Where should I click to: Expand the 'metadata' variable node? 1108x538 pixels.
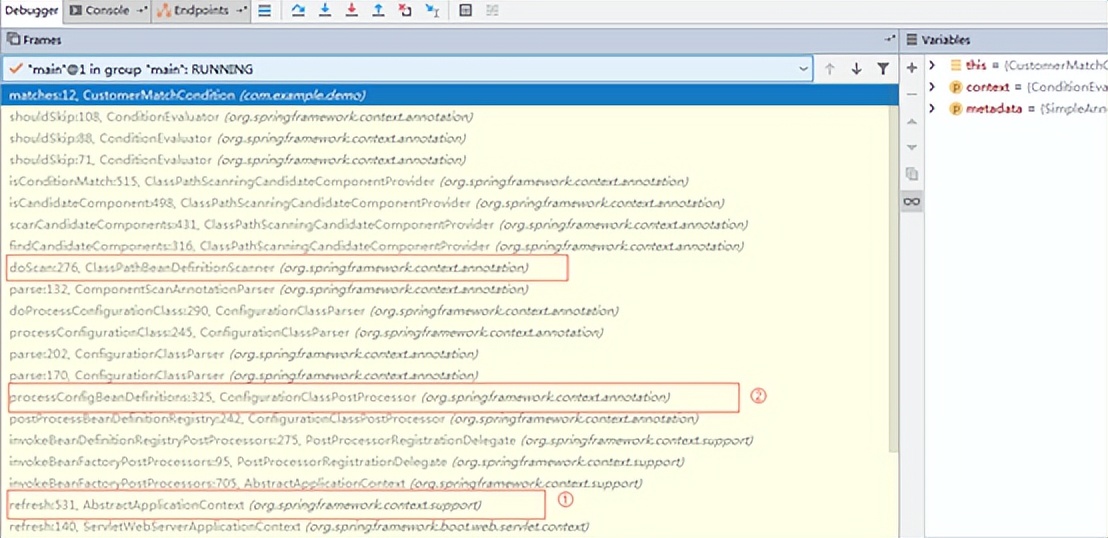click(x=932, y=109)
